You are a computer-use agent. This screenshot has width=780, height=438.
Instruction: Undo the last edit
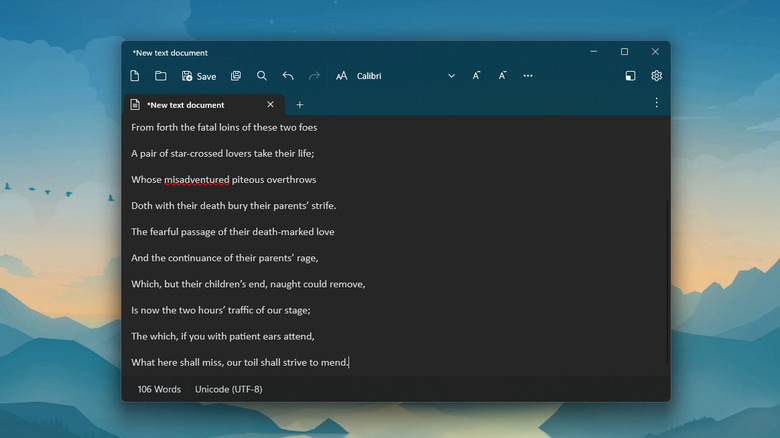[288, 76]
